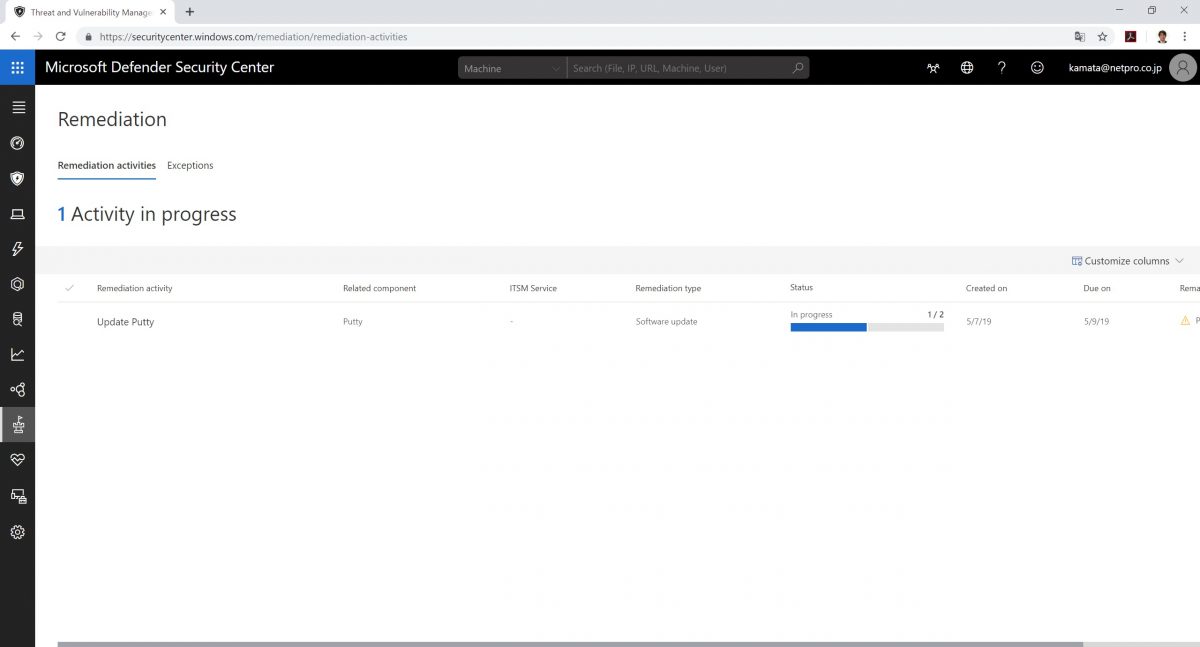Open the Machine search type dropdown
Screen dimensions: 1200x647
tap(512, 68)
